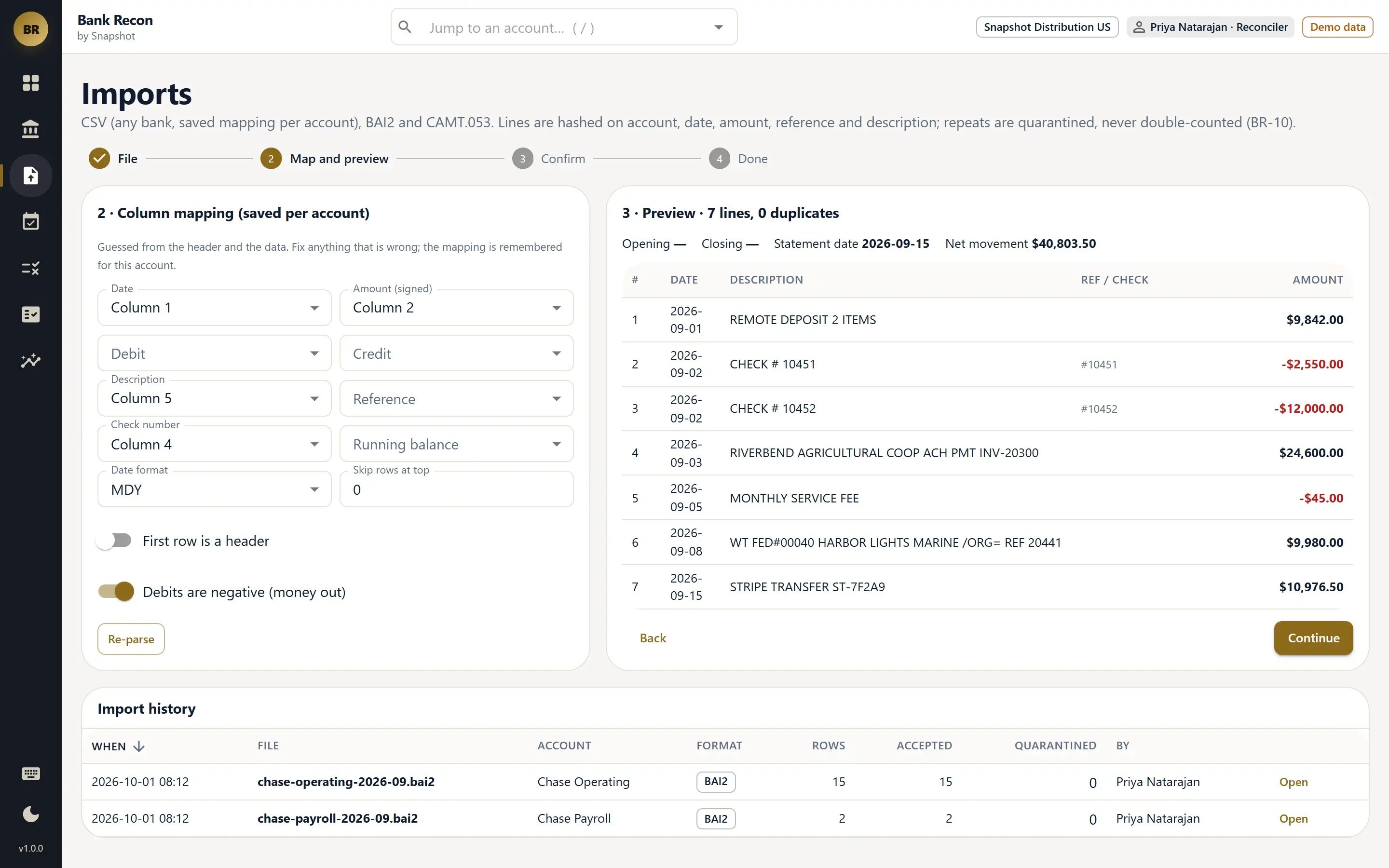Viewport: 1389px width, 868px height.
Task: Open the Check number dropdown
Action: [x=214, y=444]
